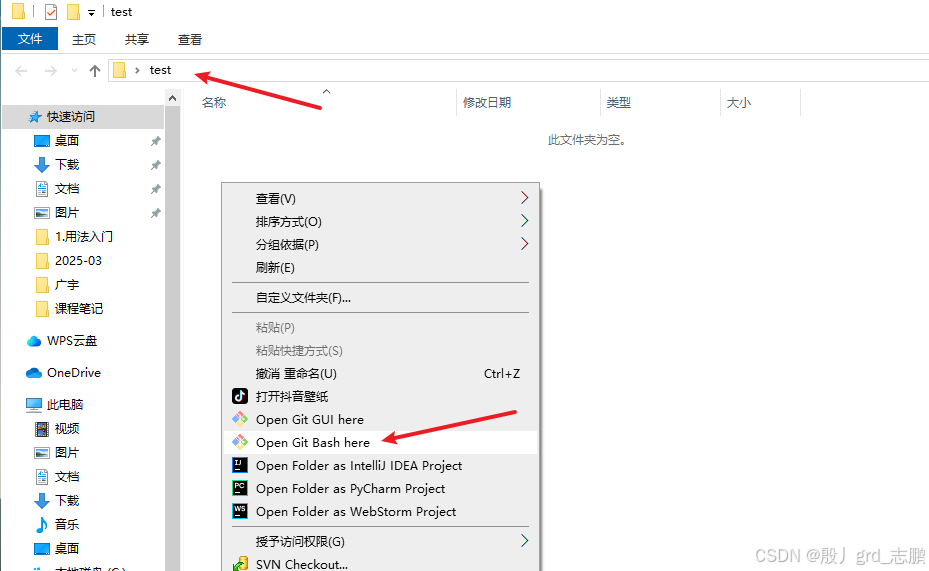Choose SVN Checkout... entry
The width and height of the screenshot is (929, 571).
(380, 563)
